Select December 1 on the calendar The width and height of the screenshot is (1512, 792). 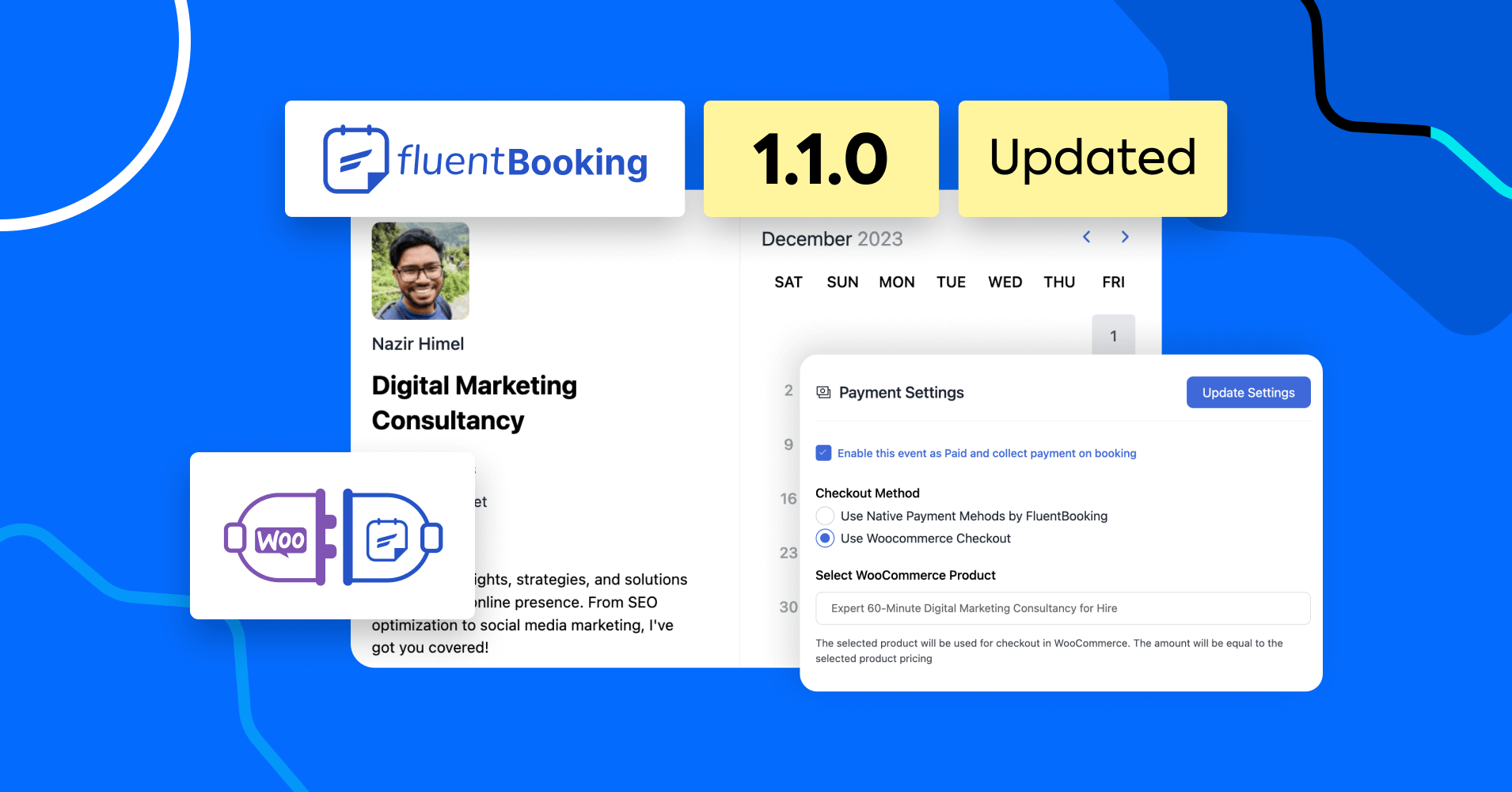tap(1113, 335)
